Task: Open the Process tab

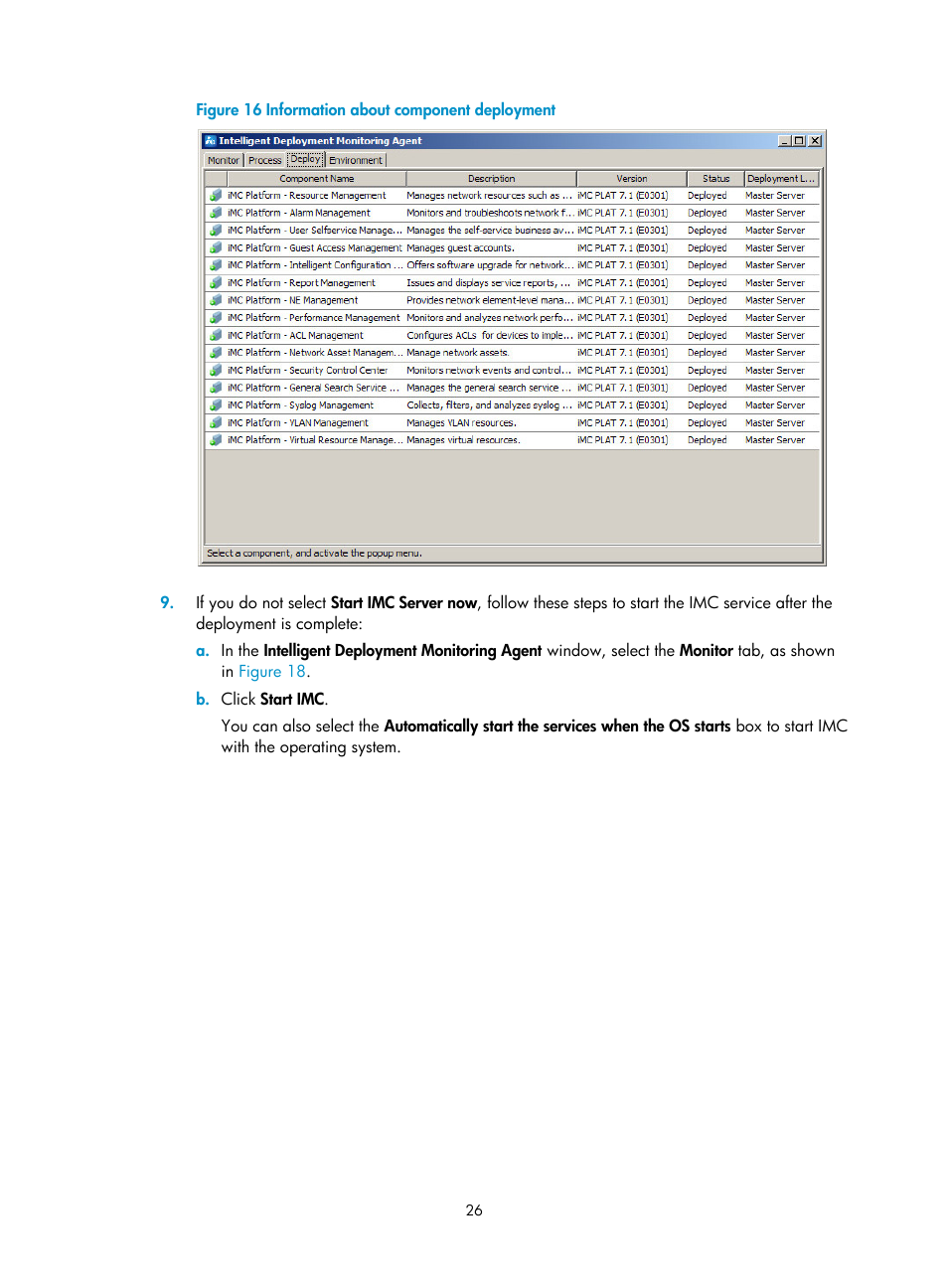Action: pos(265,160)
